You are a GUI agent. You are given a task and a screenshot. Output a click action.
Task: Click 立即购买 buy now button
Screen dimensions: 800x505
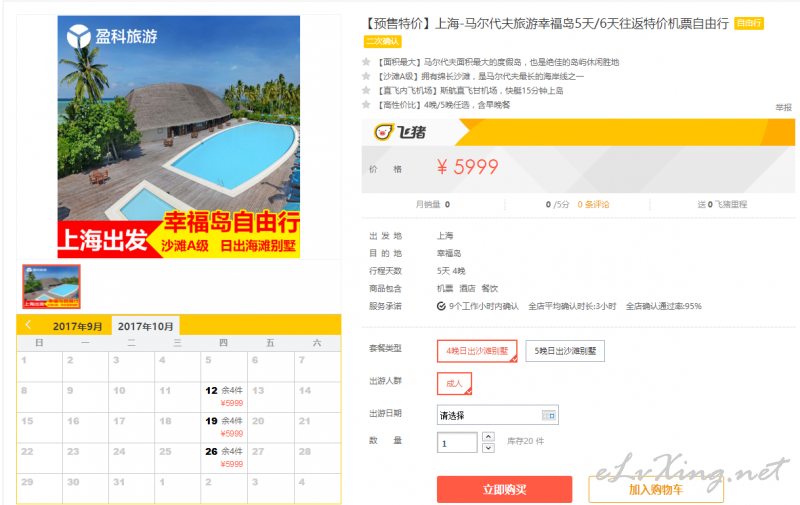(504, 490)
